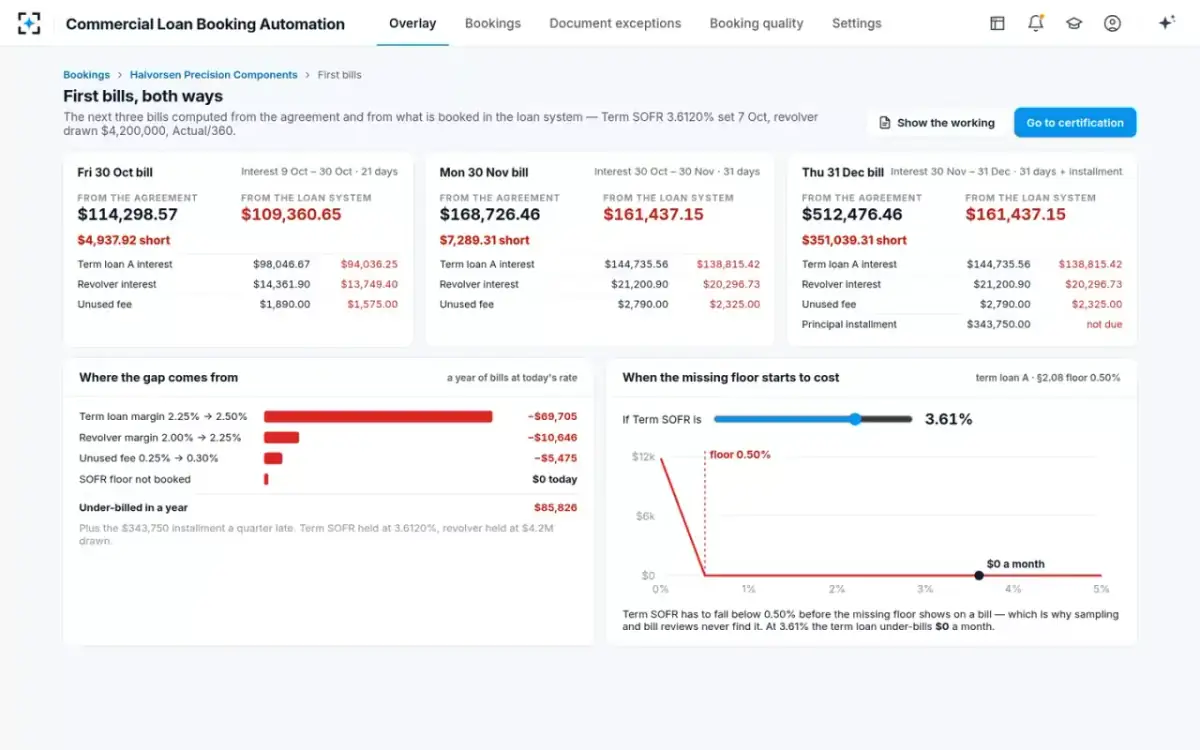Click the First bills, both ways page title
The height and width of the screenshot is (750, 1200).
[x=143, y=96]
